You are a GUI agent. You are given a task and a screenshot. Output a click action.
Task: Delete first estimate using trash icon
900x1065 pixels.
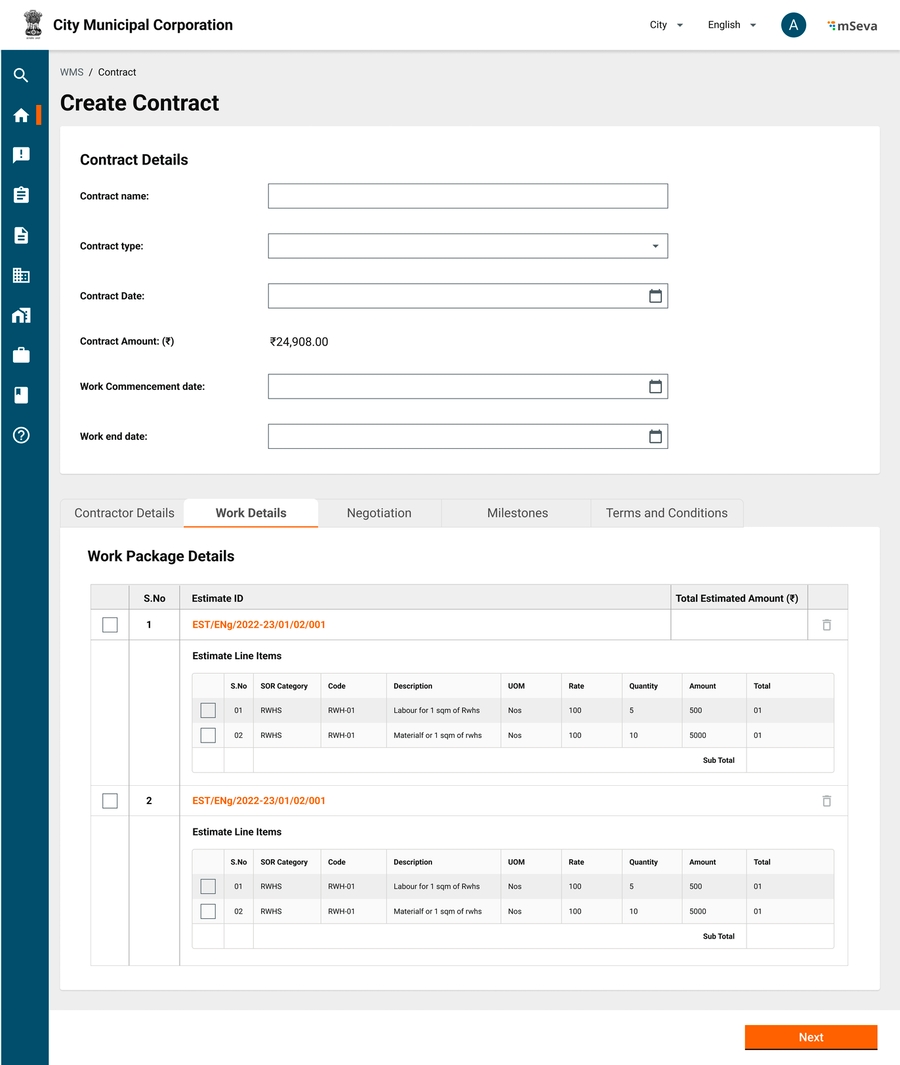[826, 625]
